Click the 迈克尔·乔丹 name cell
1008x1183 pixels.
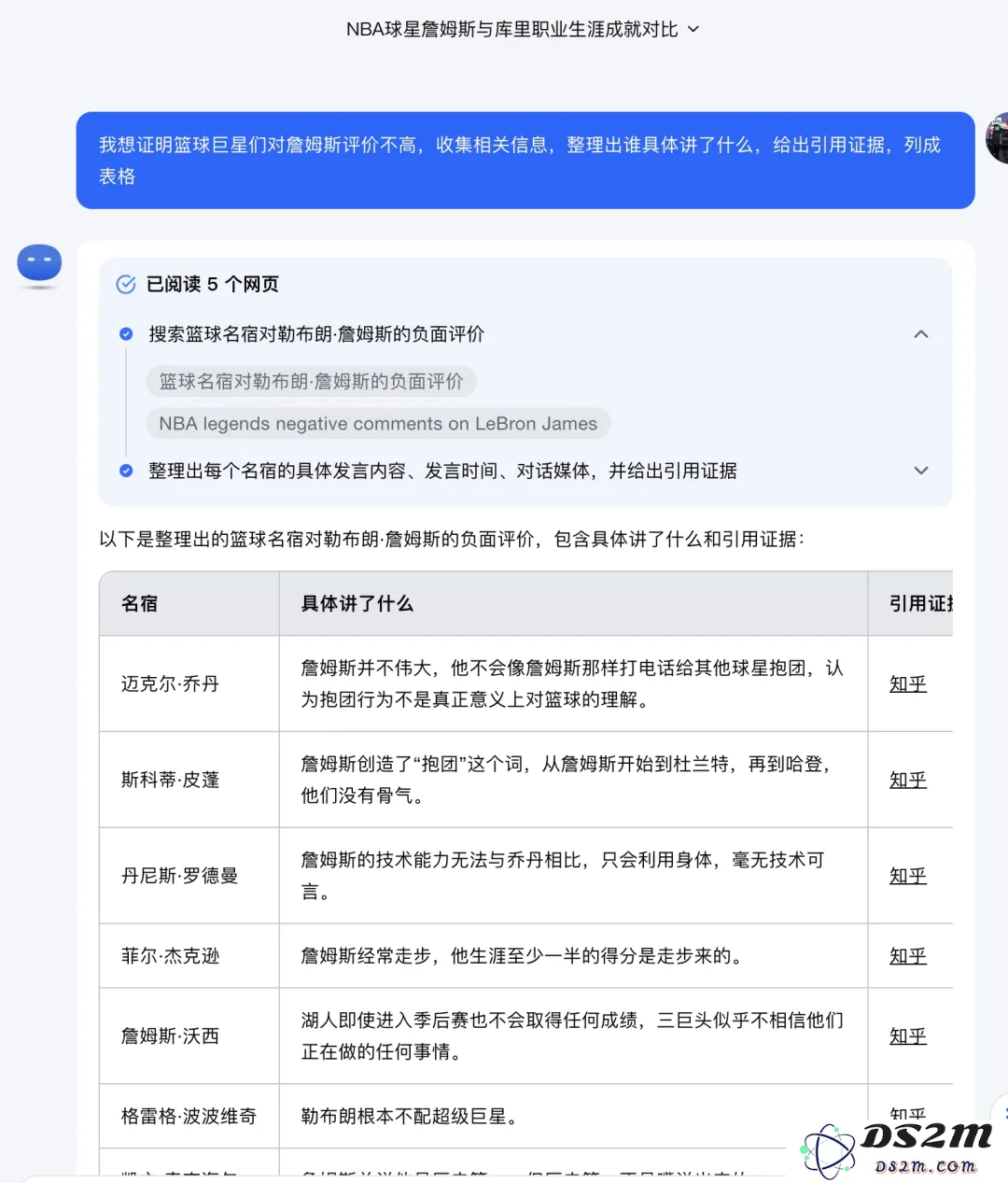pos(189,683)
